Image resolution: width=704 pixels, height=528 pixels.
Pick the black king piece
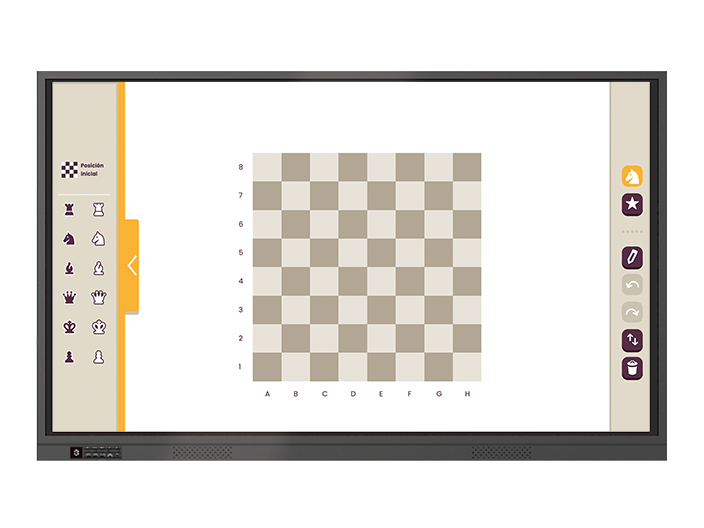pyautogui.click(x=69, y=327)
